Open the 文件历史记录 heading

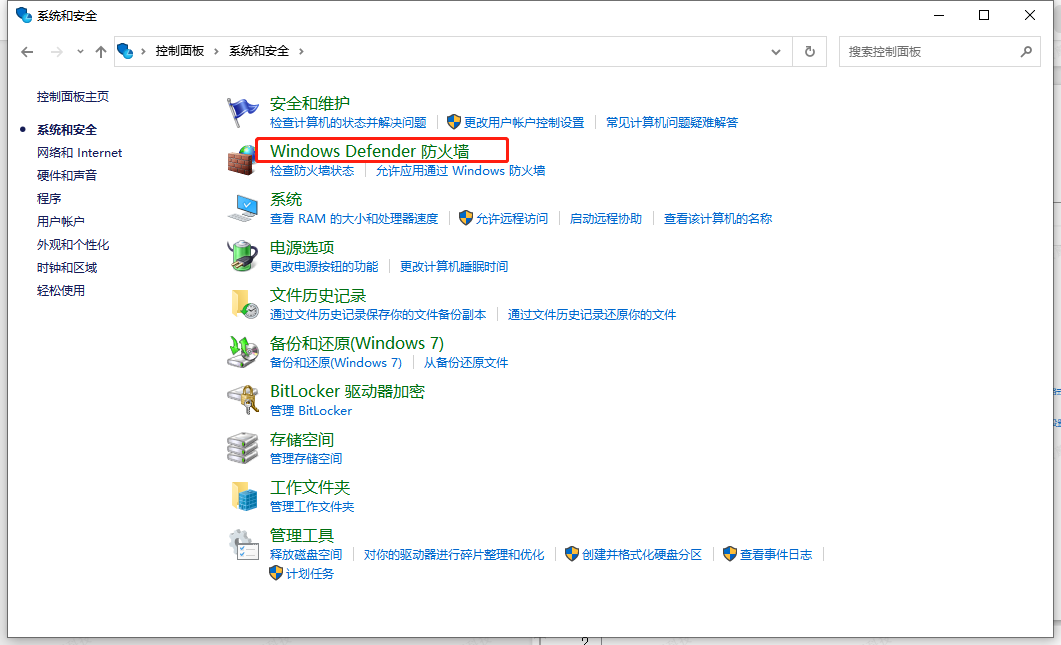[x=318, y=296]
